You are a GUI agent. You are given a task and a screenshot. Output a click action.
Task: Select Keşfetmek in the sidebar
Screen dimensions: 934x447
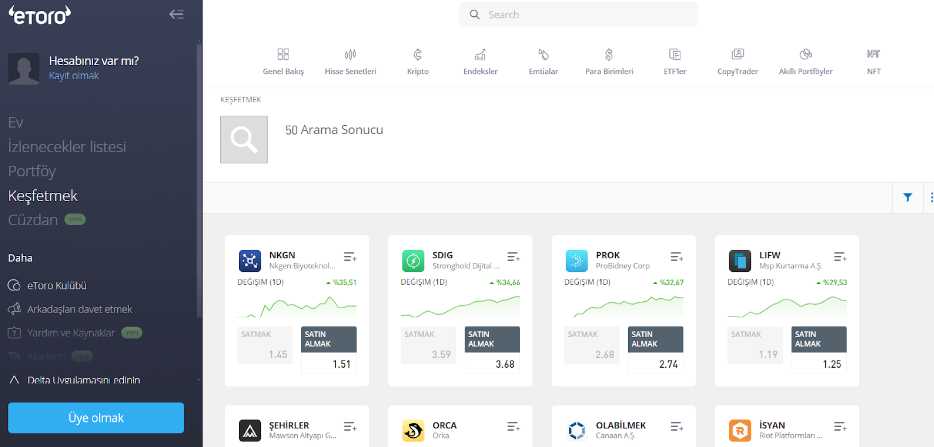point(43,196)
